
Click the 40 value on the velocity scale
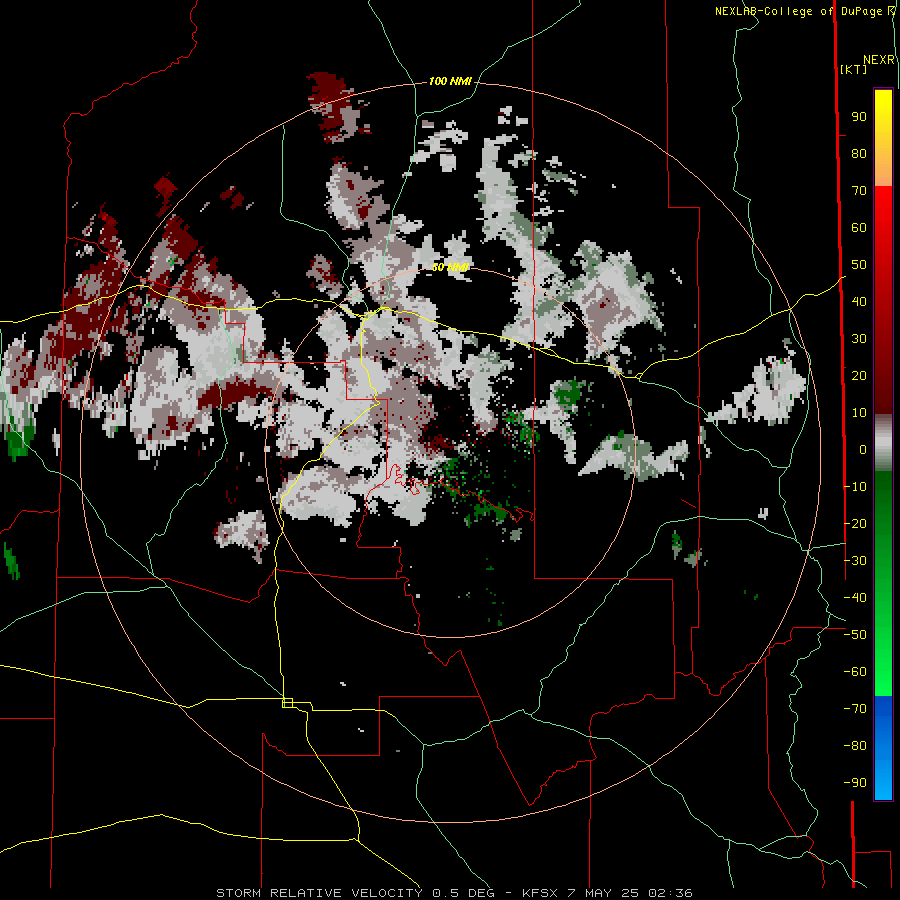[859, 301]
